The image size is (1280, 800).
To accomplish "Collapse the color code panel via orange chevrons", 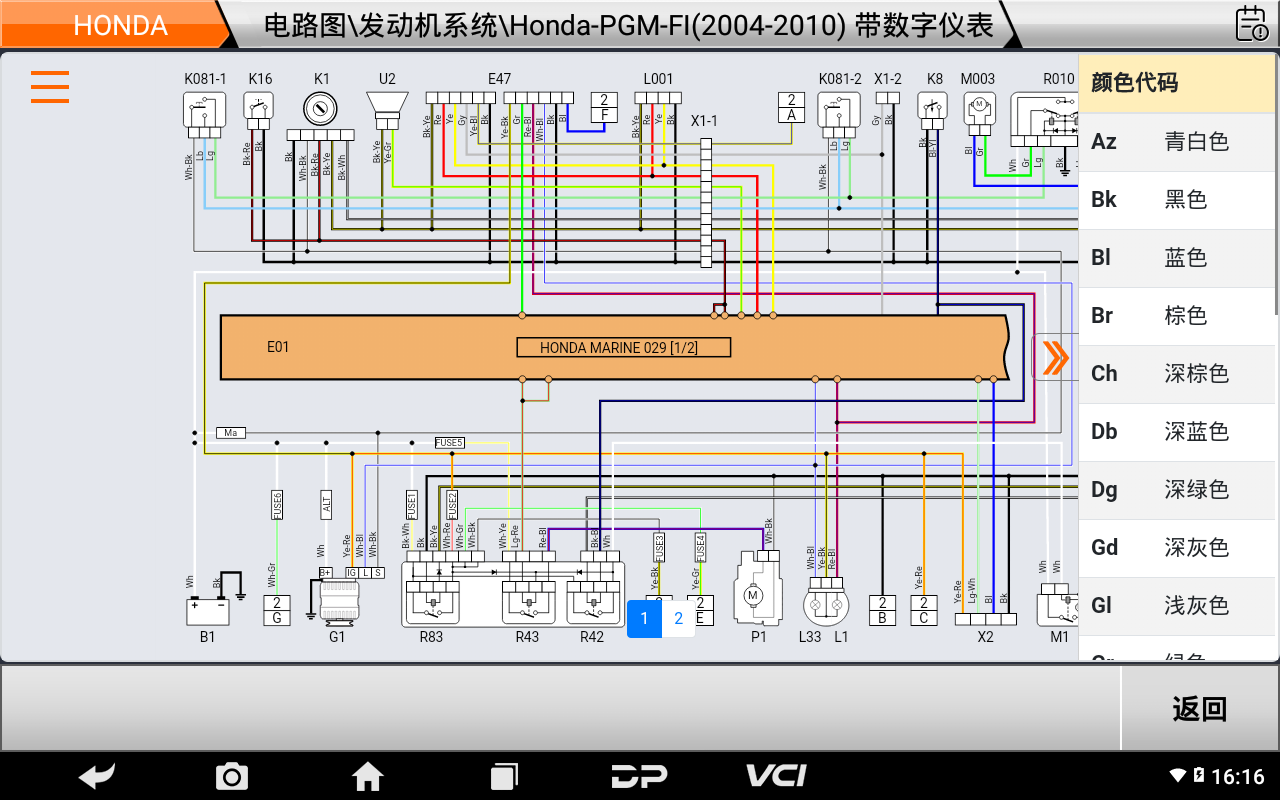I will click(x=1055, y=357).
